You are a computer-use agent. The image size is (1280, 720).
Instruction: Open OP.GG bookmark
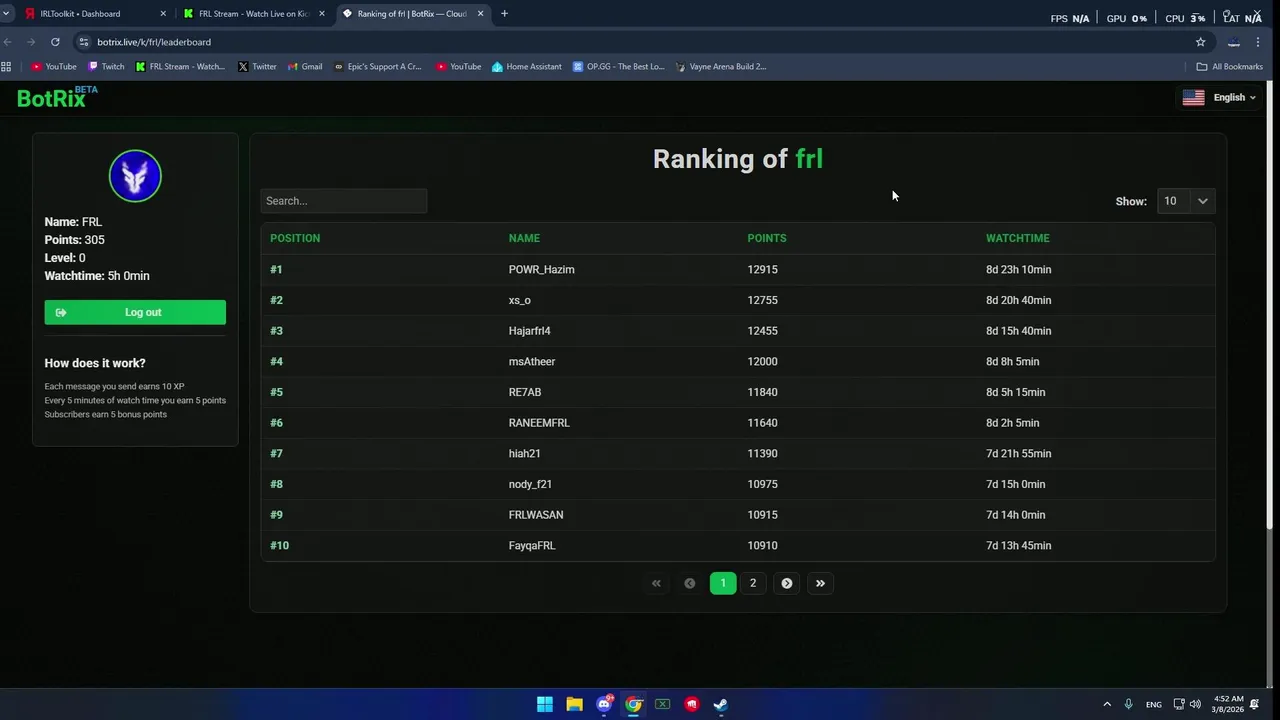pyautogui.click(x=619, y=67)
